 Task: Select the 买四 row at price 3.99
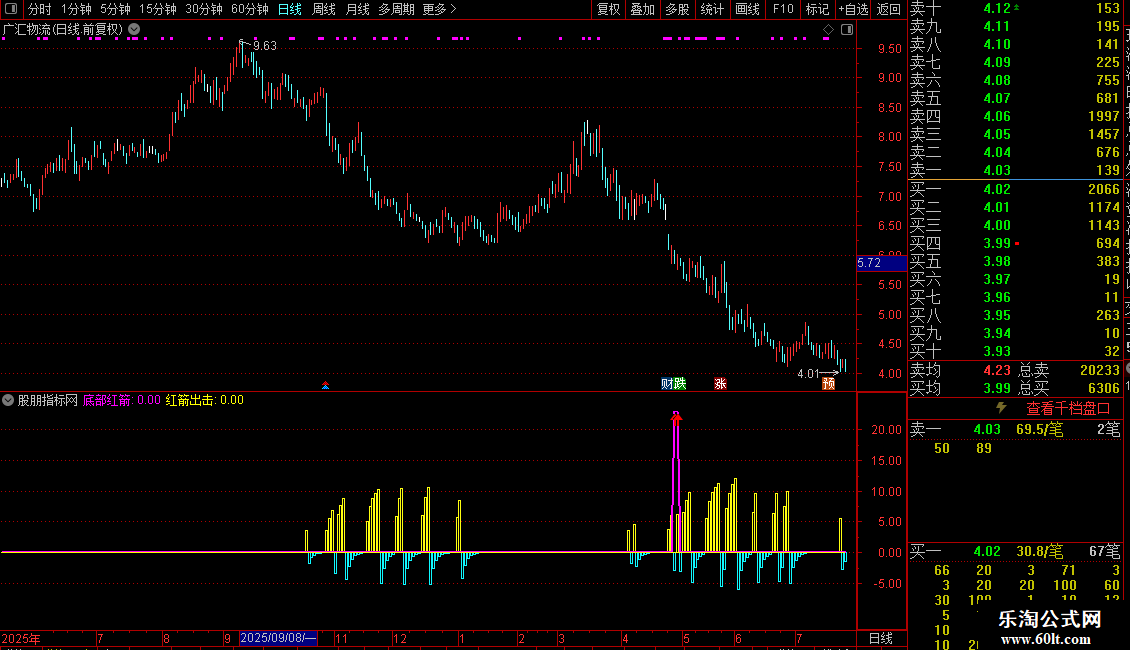pyautogui.click(x=1015, y=243)
